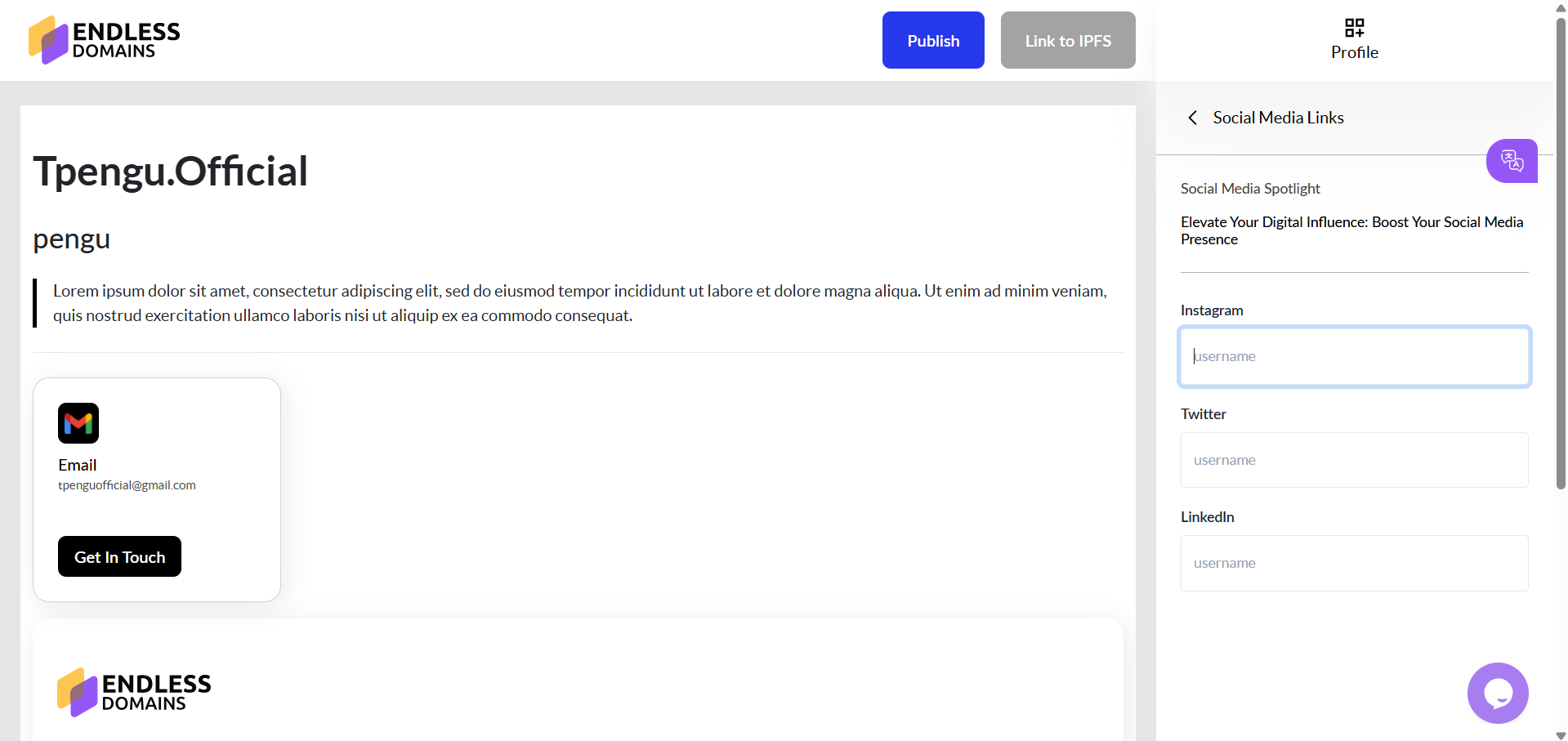Screen dimensions: 1568x741
Task: Select the Profile tab label
Action: pos(1354,52)
